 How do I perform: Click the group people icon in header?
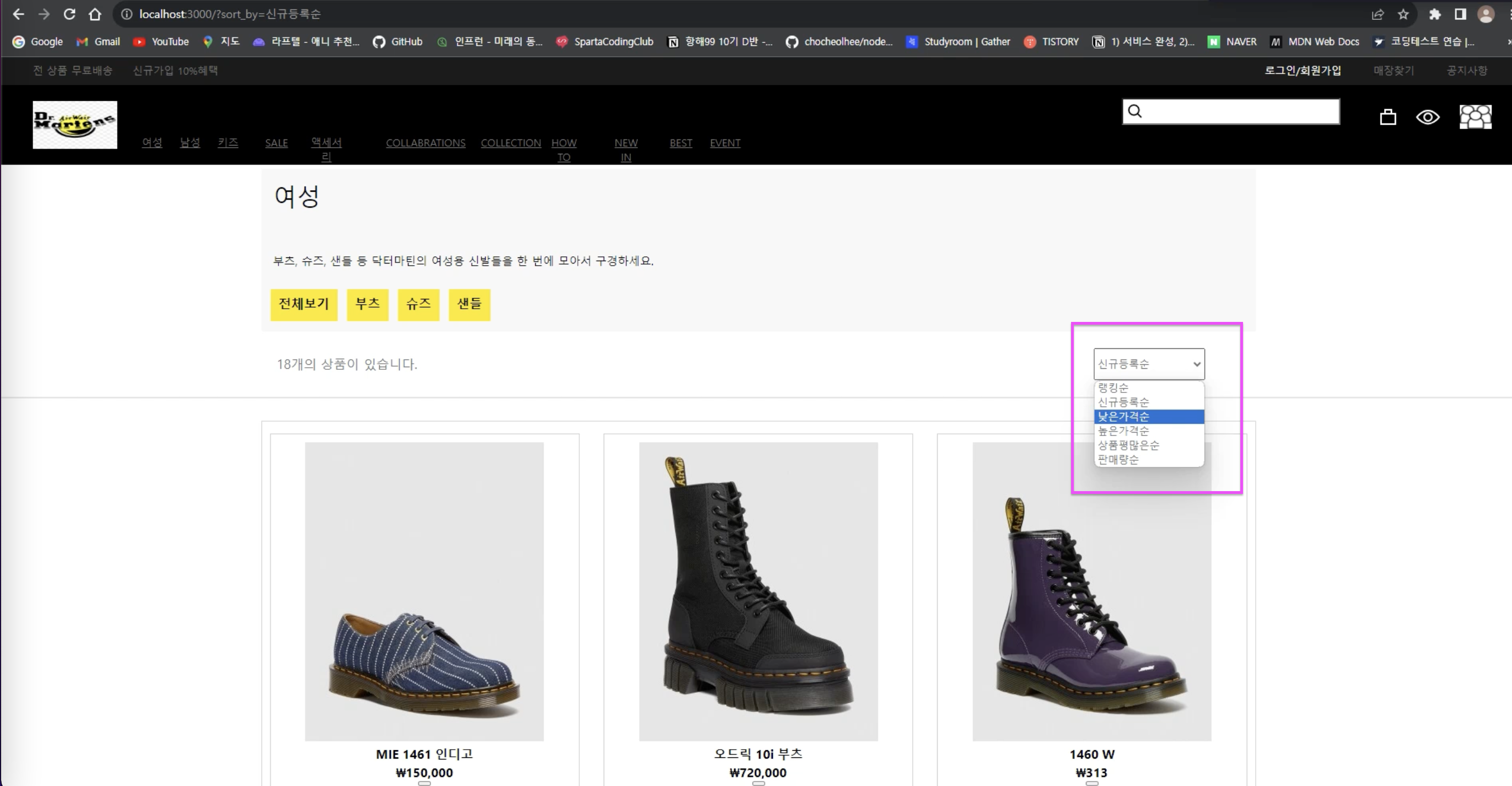[x=1475, y=117]
